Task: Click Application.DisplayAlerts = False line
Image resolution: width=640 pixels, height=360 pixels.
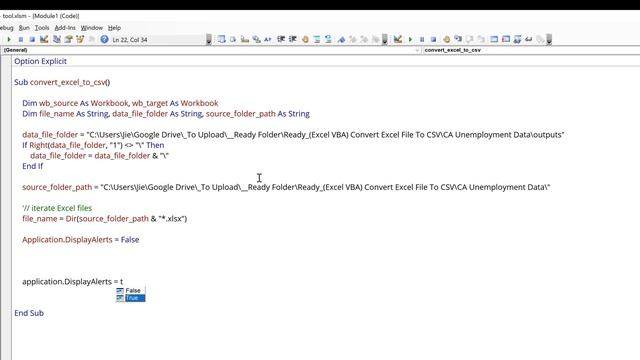Action: (x=81, y=240)
